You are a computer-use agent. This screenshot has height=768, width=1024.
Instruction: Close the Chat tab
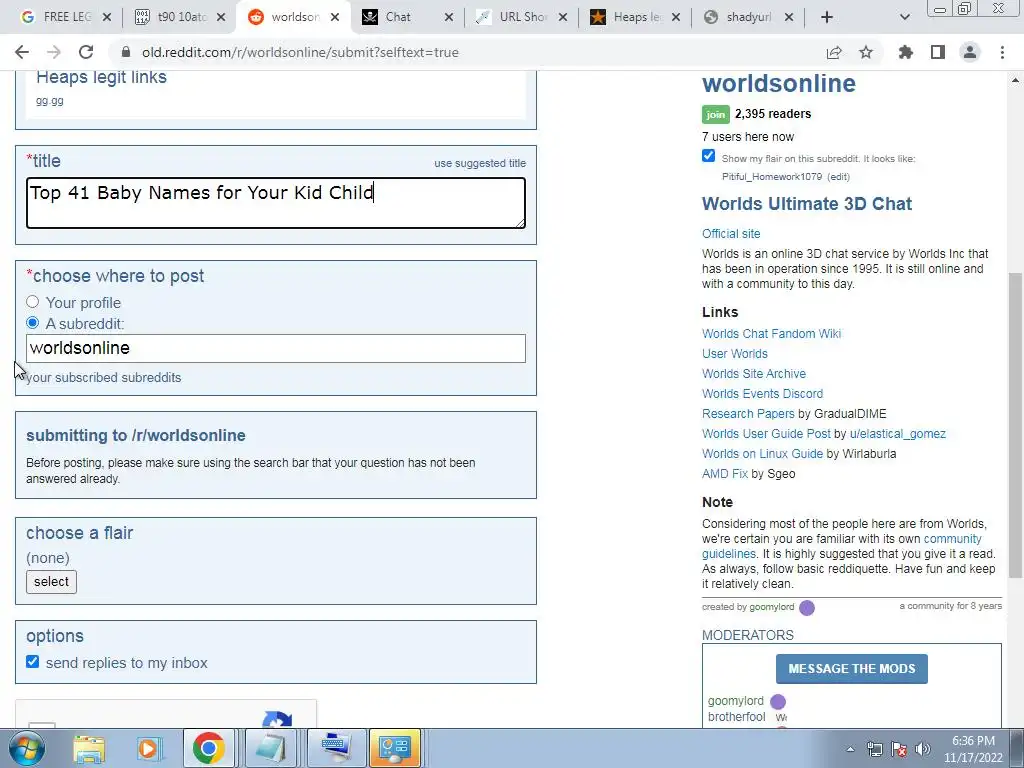click(449, 17)
